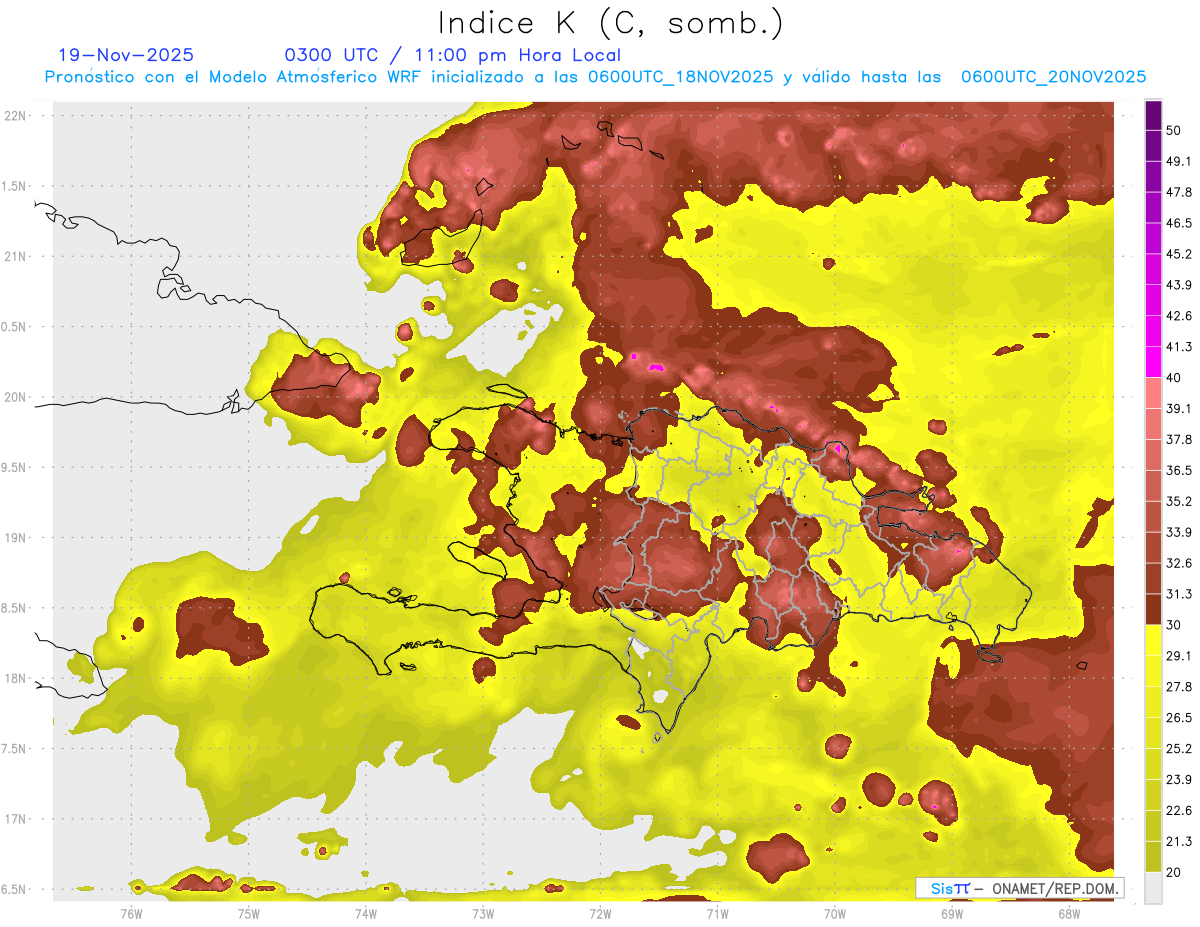Screen dimensions: 1200x927
Task: Click the colorbar label "37.8"
Action: click(1179, 439)
